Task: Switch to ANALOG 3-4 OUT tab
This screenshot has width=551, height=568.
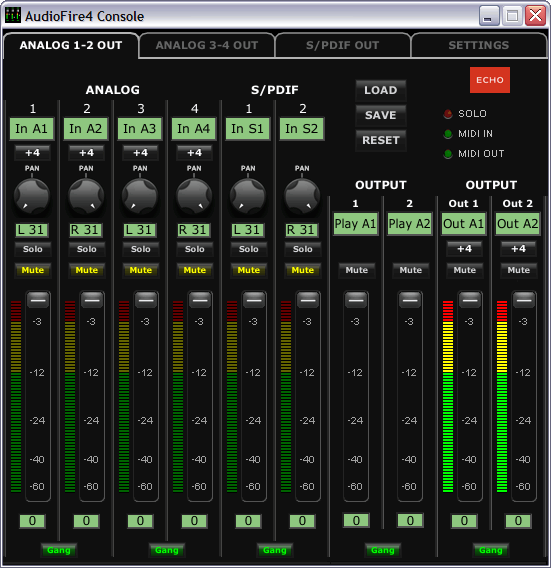Action: (207, 45)
